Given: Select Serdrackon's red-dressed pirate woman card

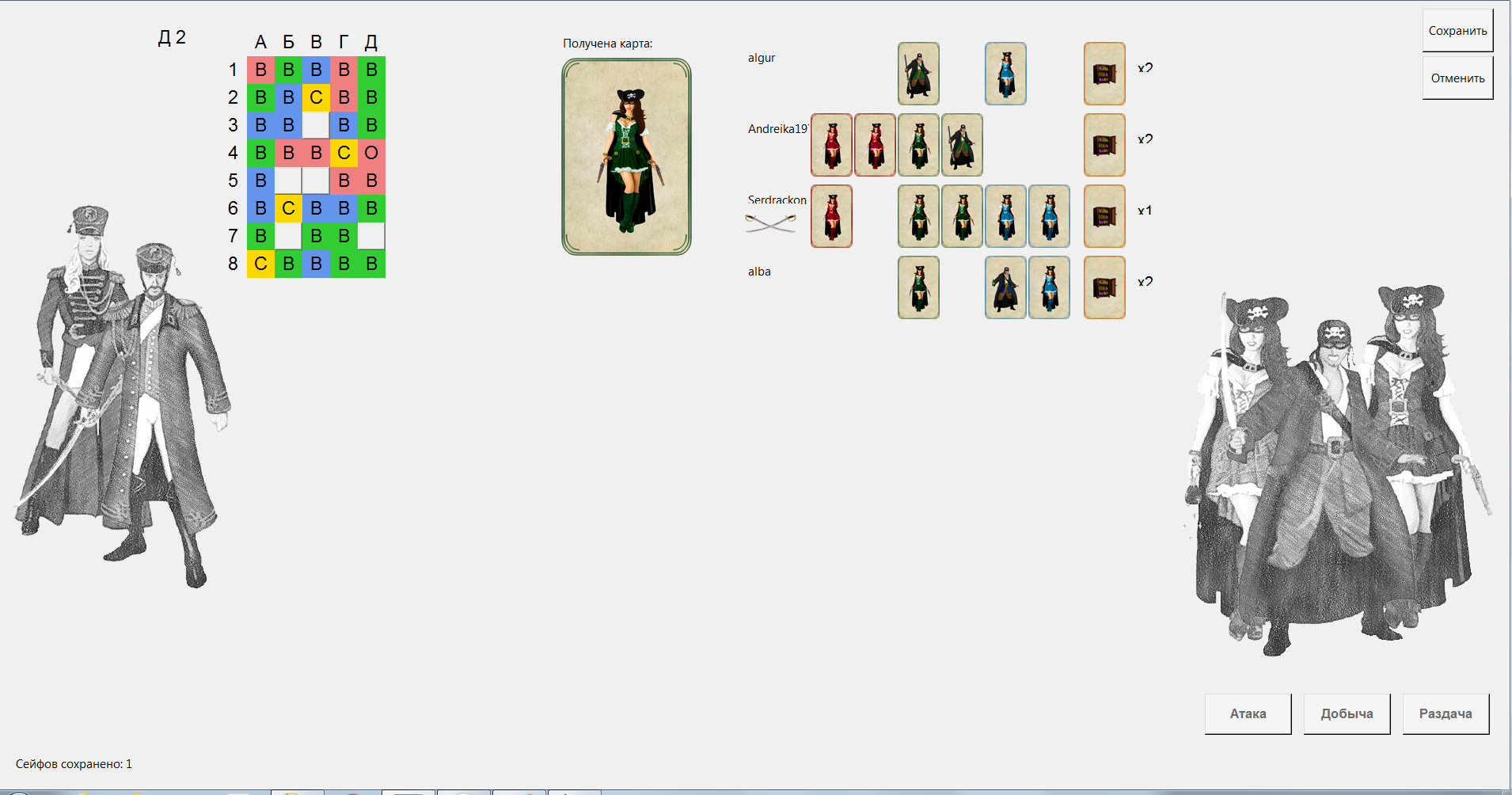Looking at the screenshot, I should (831, 216).
